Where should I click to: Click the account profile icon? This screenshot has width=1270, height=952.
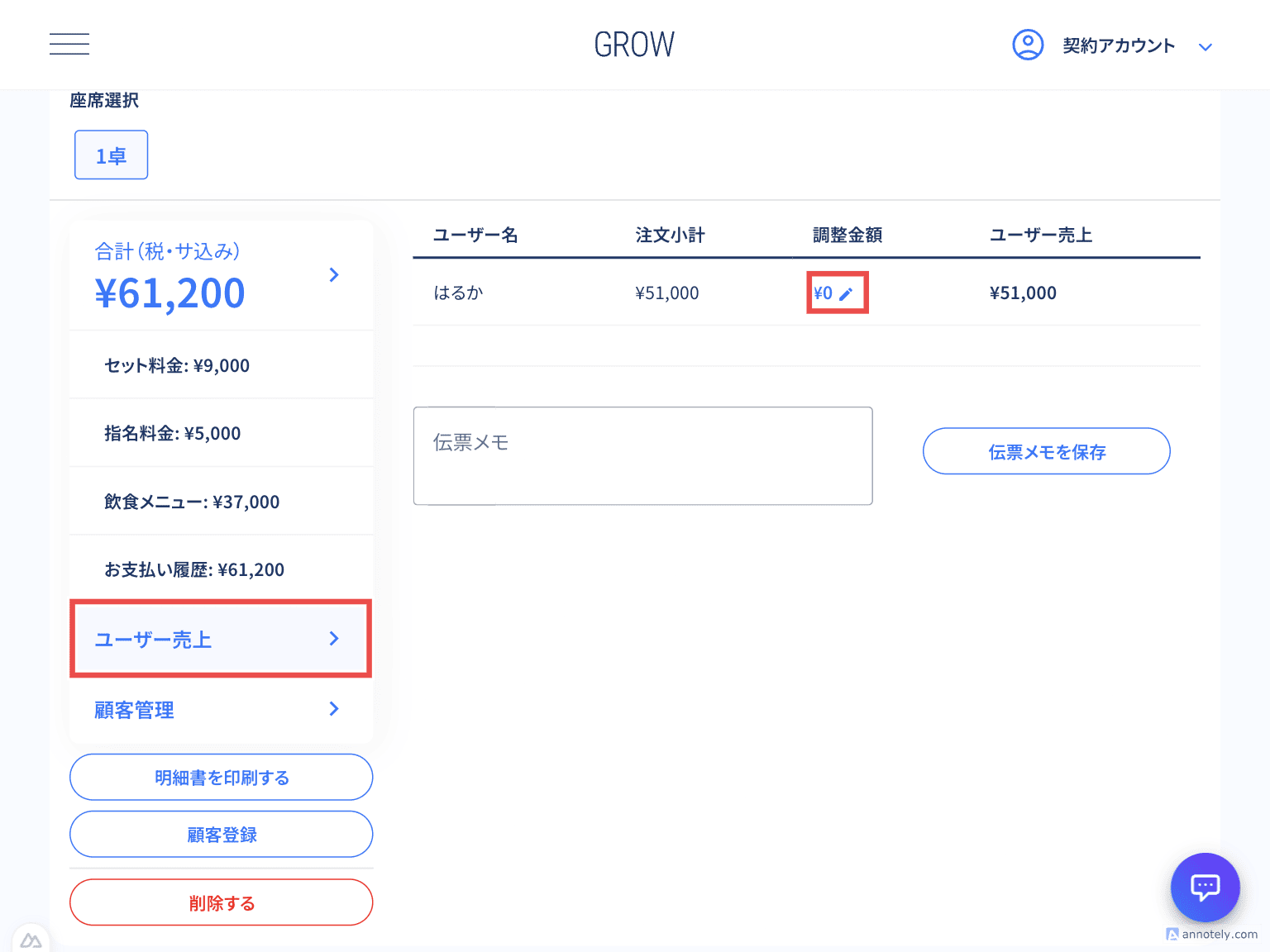1028,45
